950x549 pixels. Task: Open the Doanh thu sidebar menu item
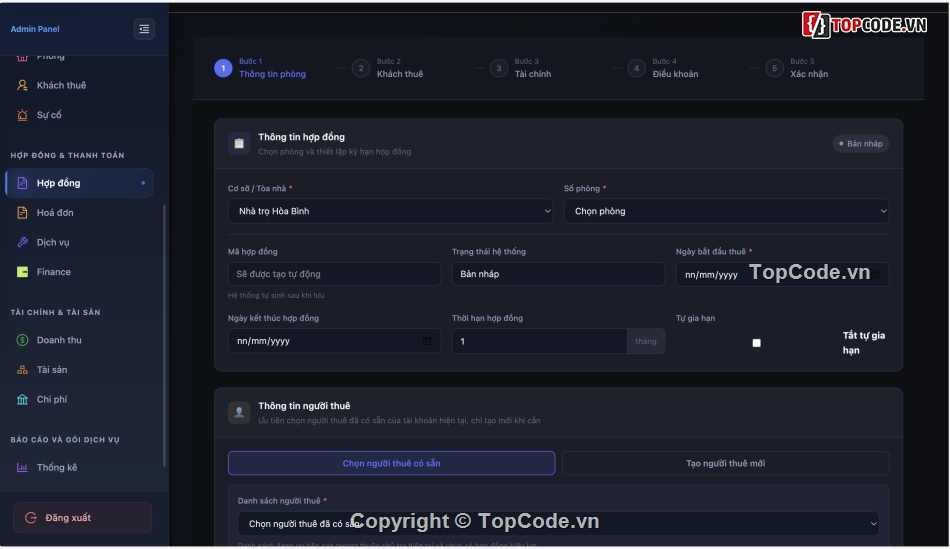79,340
